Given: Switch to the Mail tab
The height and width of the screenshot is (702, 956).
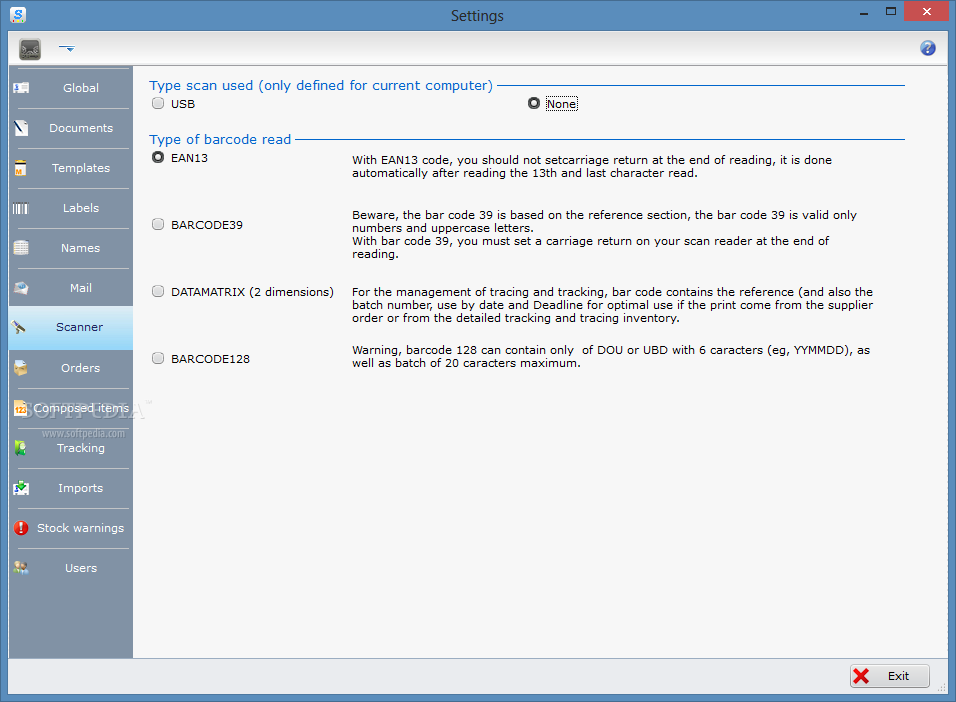Looking at the screenshot, I should pos(71,288).
